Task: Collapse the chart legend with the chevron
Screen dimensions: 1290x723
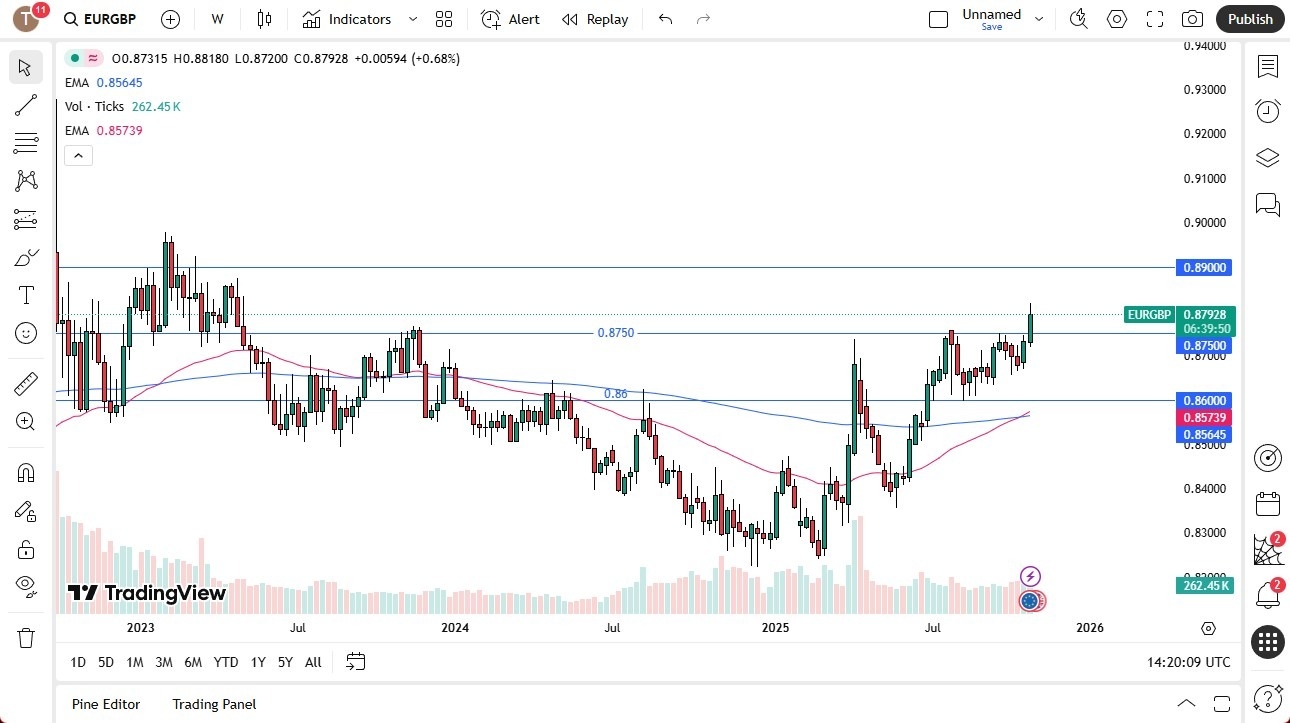Action: (78, 155)
